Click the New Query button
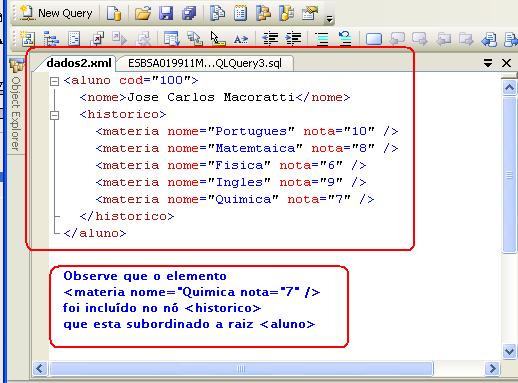 tap(57, 13)
